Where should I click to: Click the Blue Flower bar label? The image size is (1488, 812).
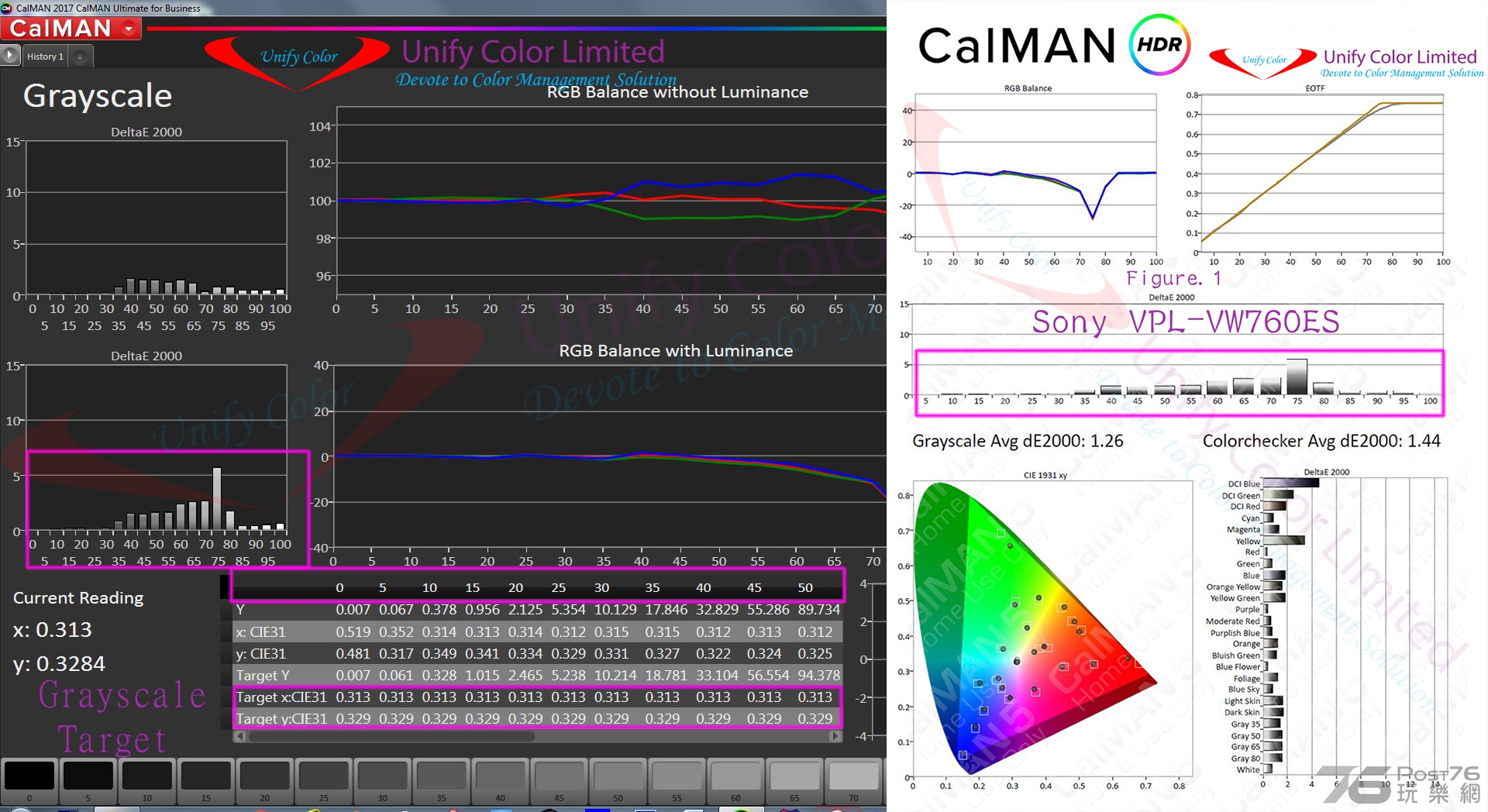[x=1238, y=666]
